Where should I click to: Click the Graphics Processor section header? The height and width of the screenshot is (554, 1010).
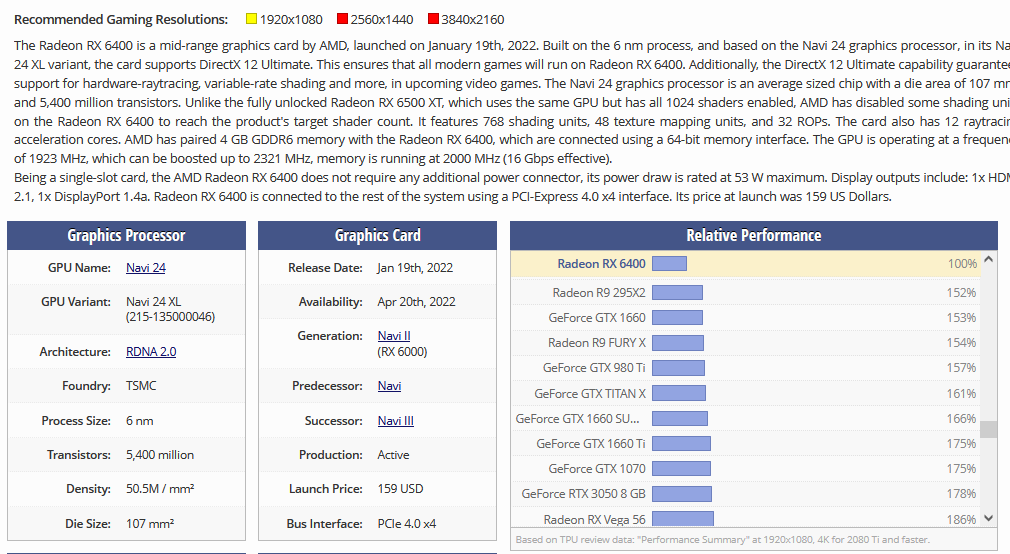click(x=126, y=235)
